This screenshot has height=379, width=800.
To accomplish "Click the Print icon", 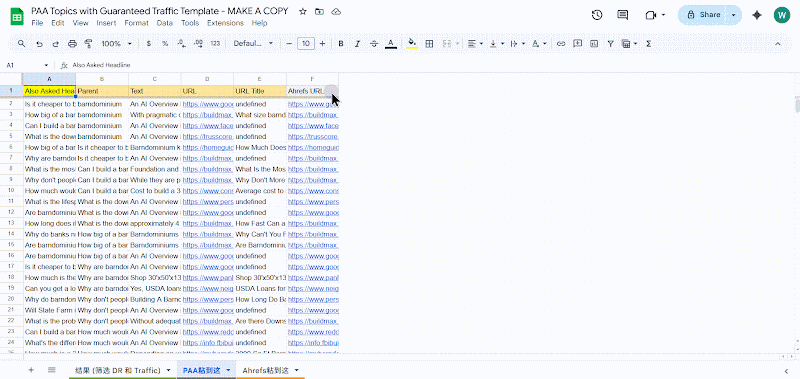I will point(72,44).
